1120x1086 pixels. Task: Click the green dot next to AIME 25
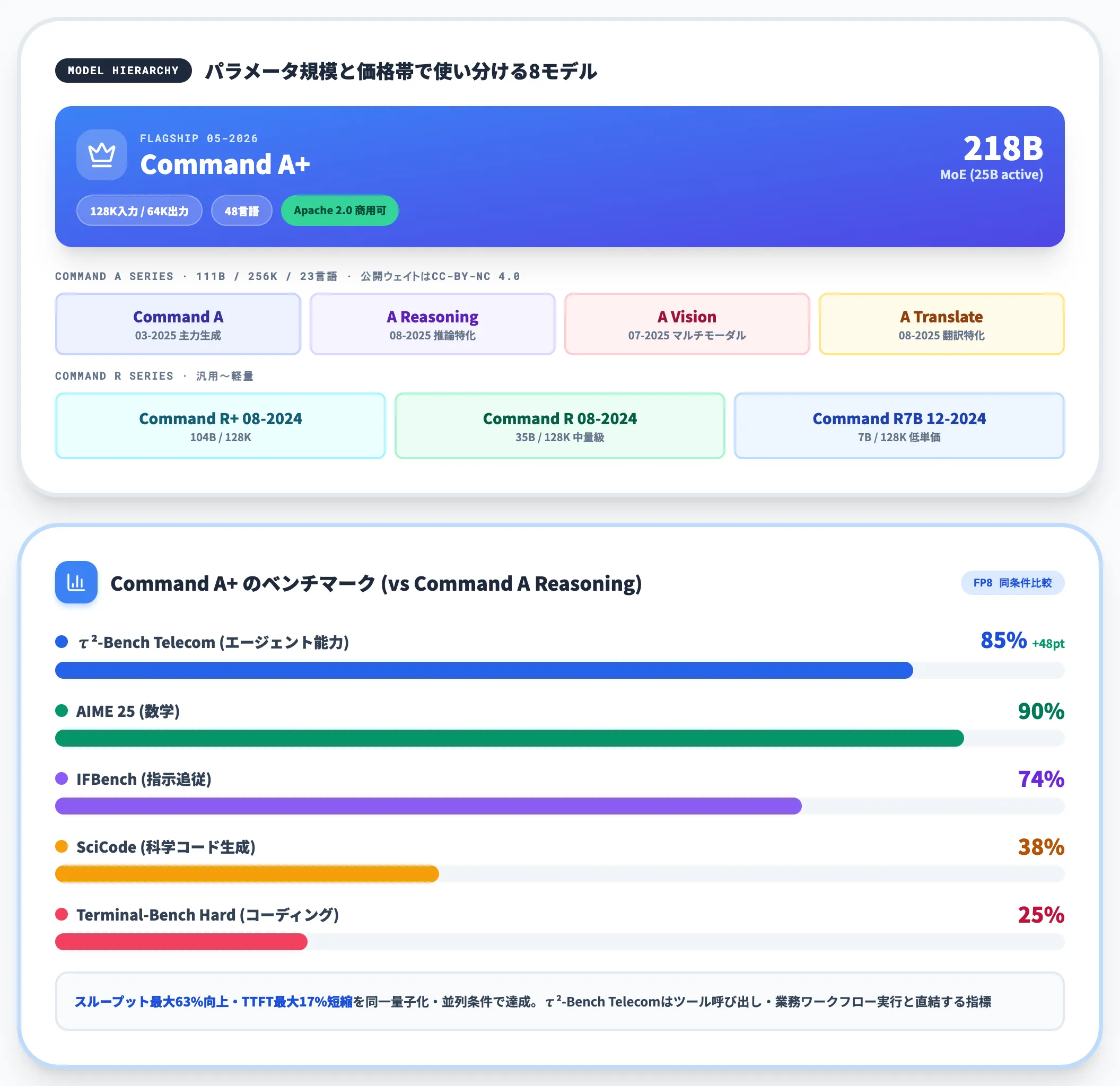tap(62, 710)
